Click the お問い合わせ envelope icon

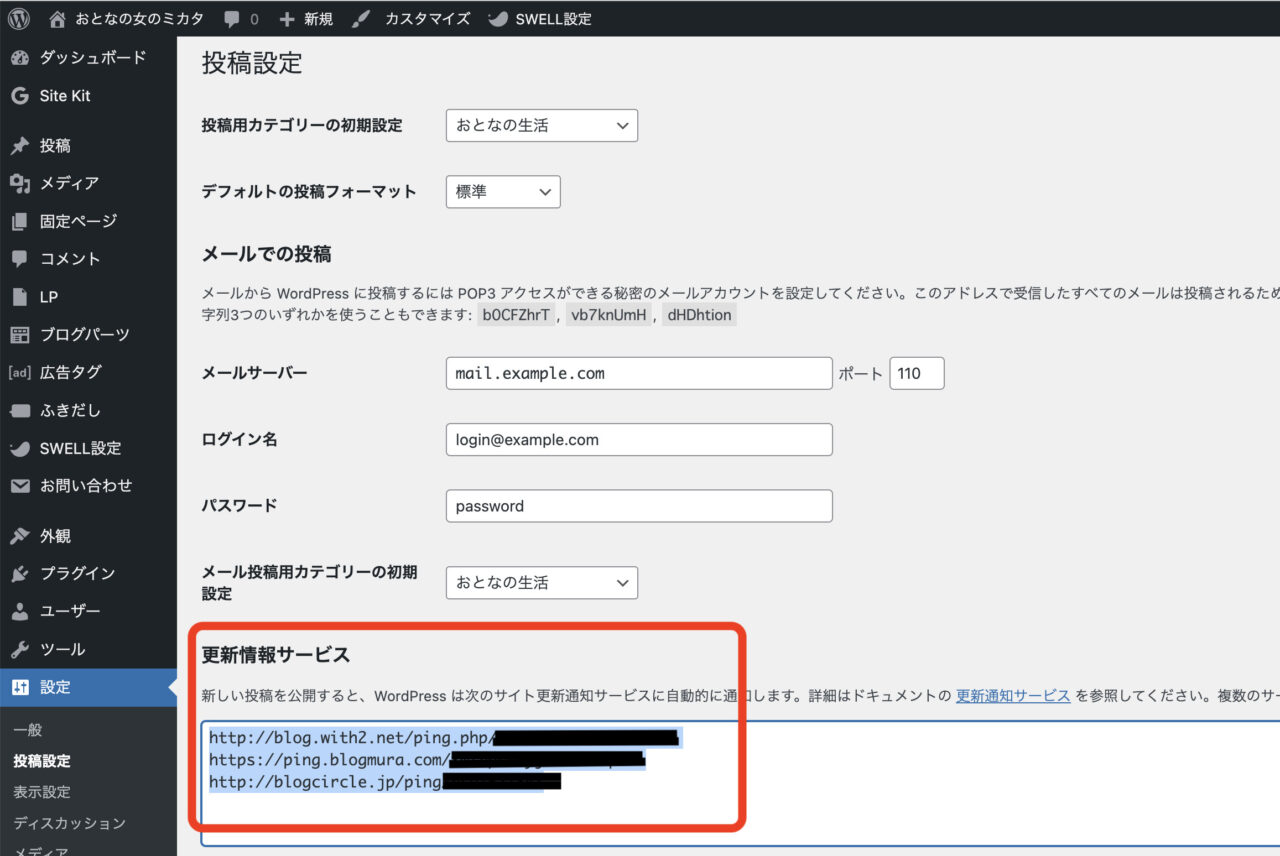[19, 486]
